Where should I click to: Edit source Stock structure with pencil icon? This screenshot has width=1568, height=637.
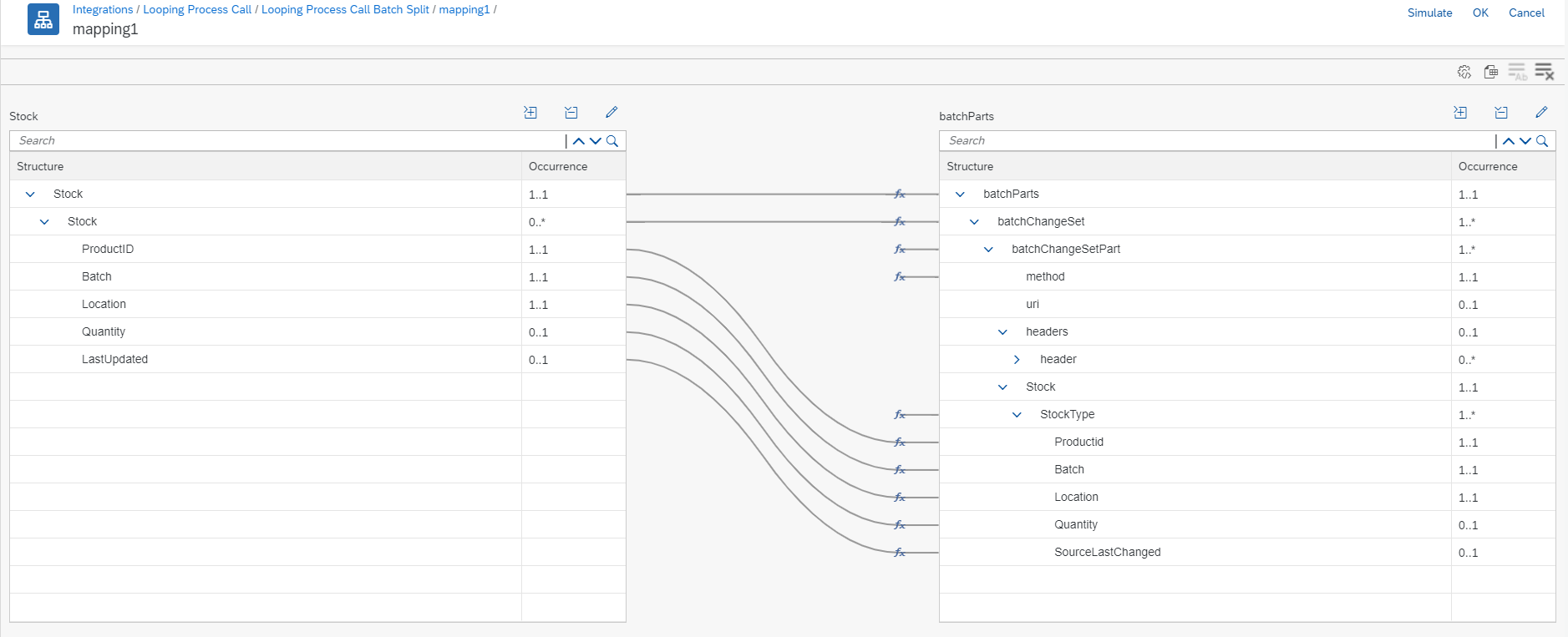coord(611,112)
